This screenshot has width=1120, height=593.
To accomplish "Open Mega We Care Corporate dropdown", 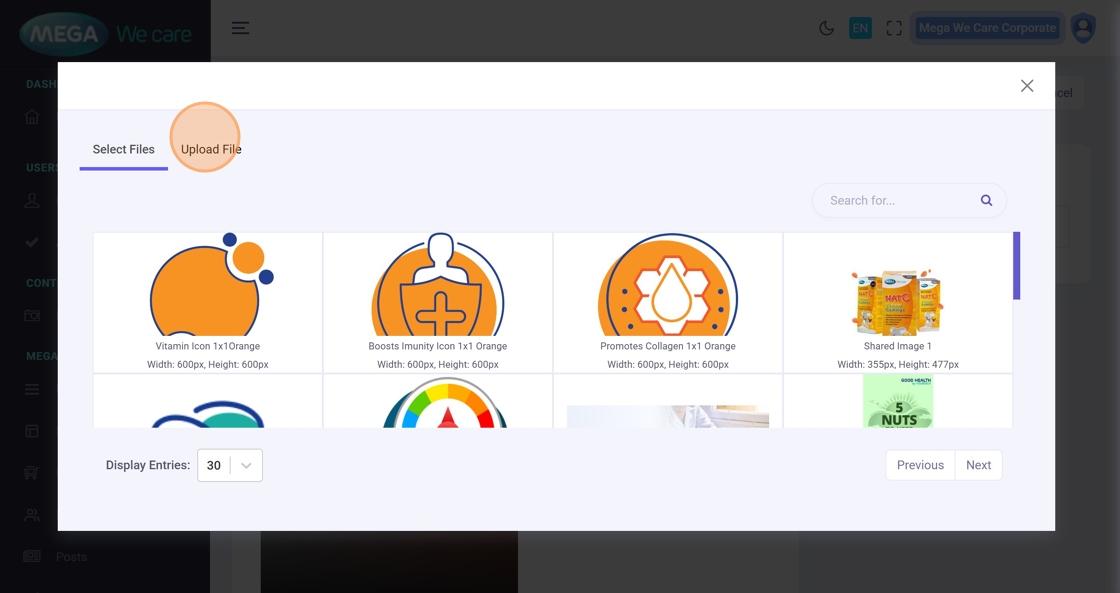I will (987, 28).
